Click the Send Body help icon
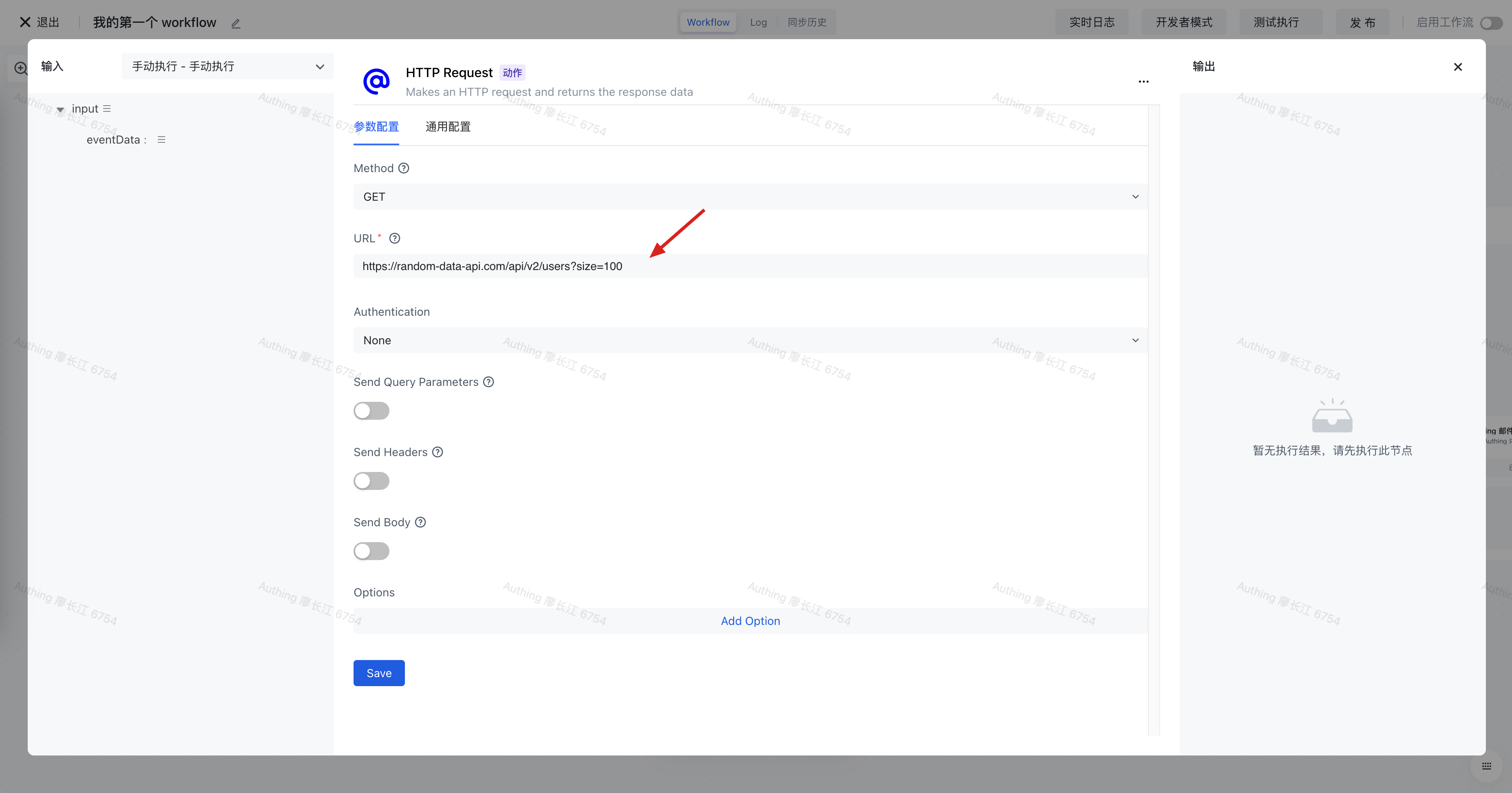 click(420, 523)
